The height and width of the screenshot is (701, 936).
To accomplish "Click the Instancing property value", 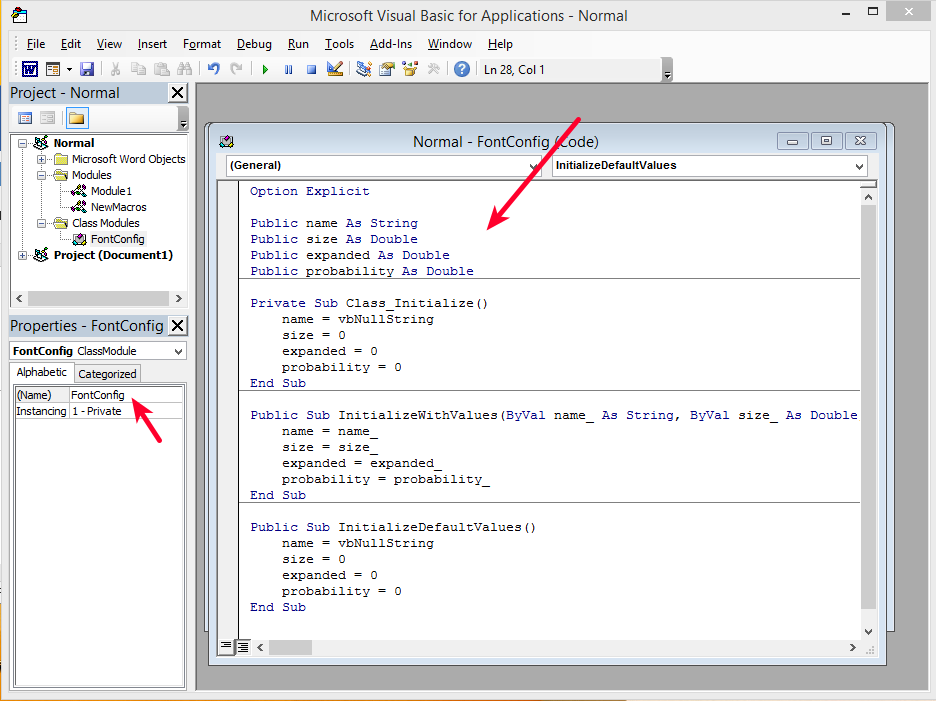I will pos(126,411).
